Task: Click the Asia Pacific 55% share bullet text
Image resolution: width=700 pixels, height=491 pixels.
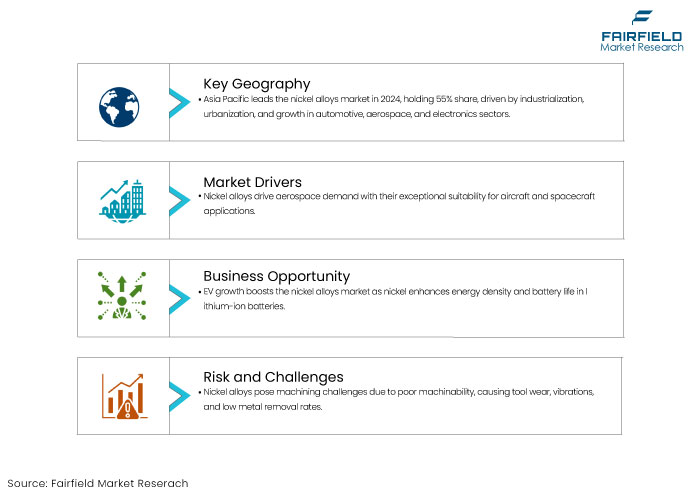Action: tap(391, 106)
